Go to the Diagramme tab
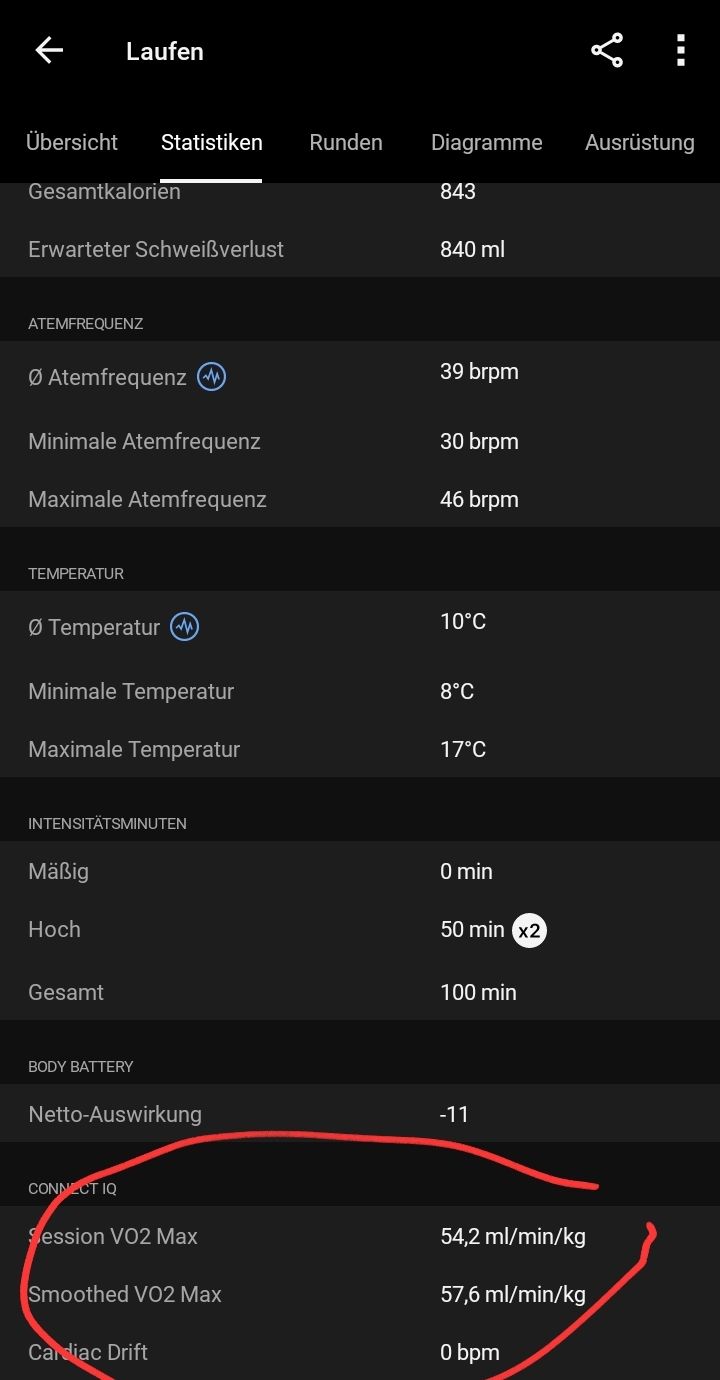Screen dimensions: 720x1380 [x=487, y=142]
